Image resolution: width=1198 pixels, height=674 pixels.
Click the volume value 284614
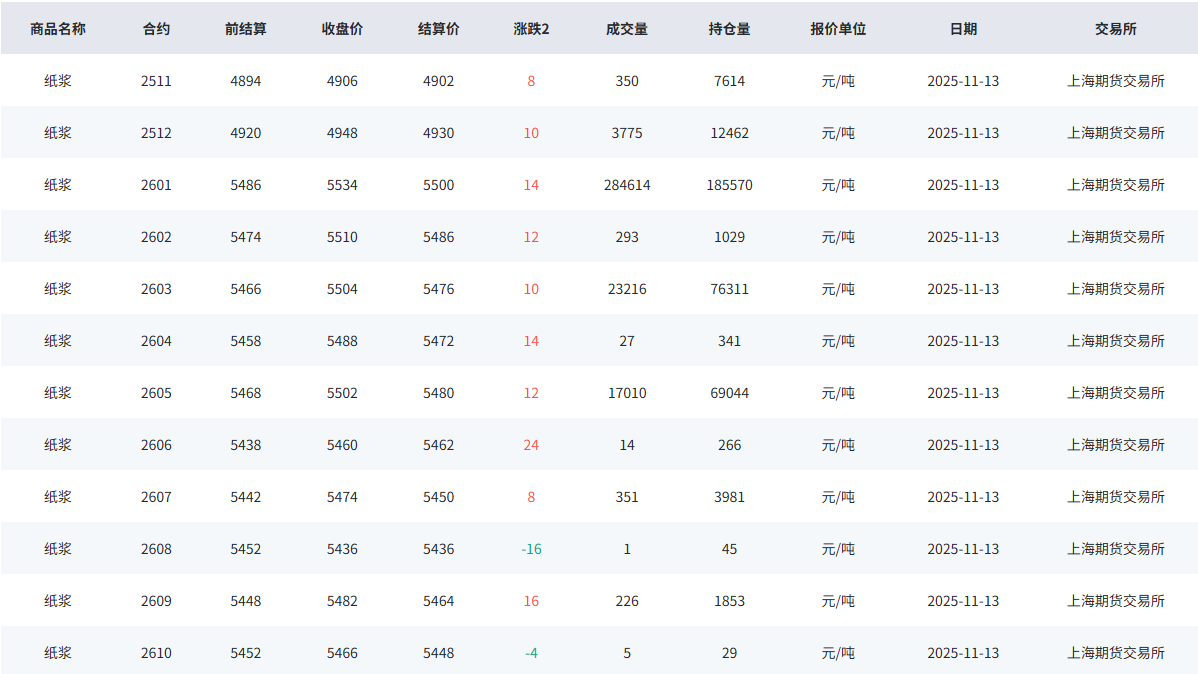[627, 185]
